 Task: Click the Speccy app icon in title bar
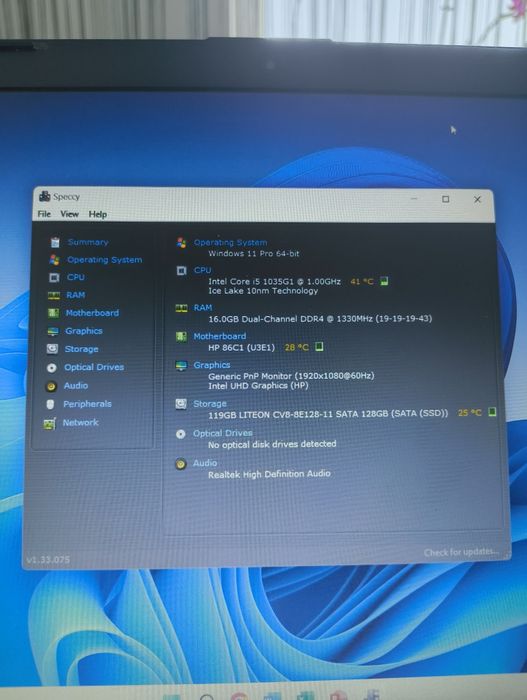click(x=44, y=196)
